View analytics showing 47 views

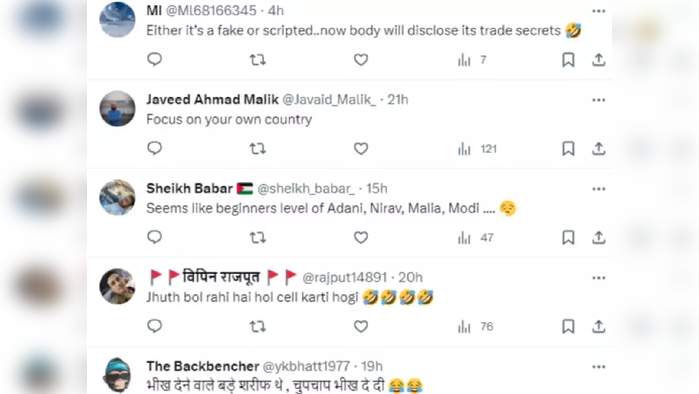pyautogui.click(x=476, y=238)
